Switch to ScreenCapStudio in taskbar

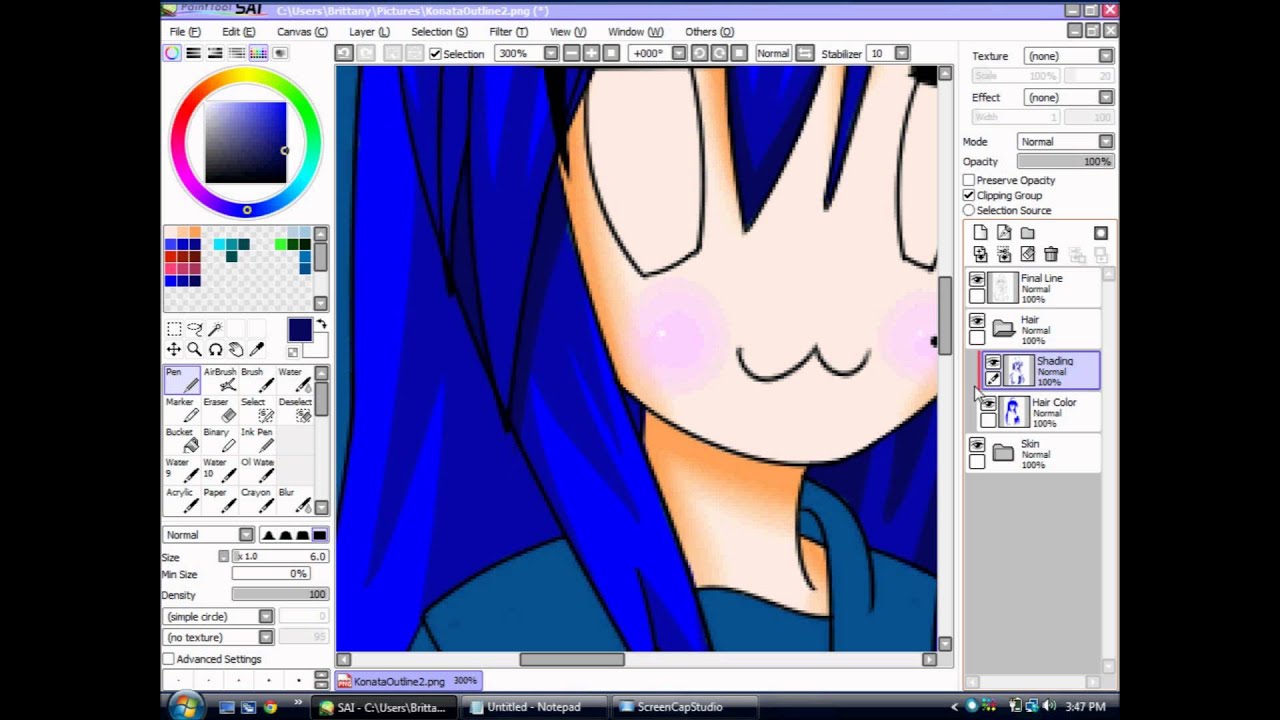coord(685,707)
